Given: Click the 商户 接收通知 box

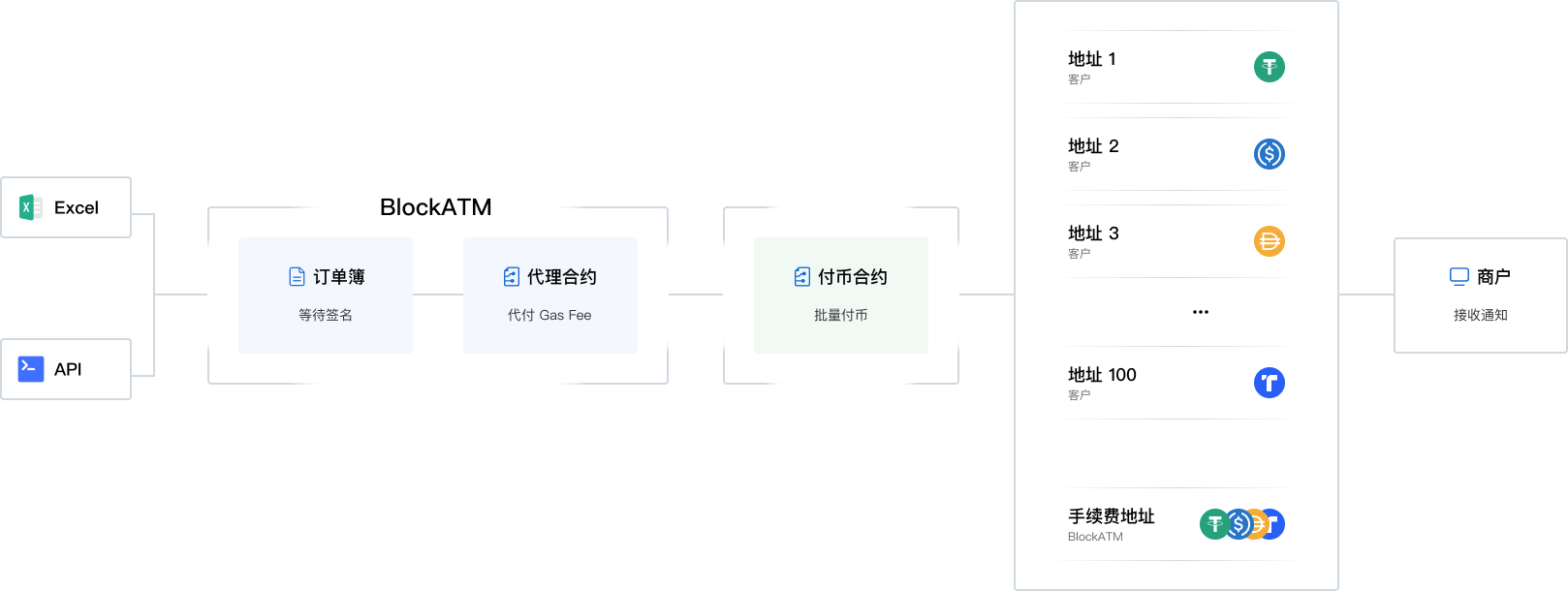Looking at the screenshot, I should pos(1481,295).
